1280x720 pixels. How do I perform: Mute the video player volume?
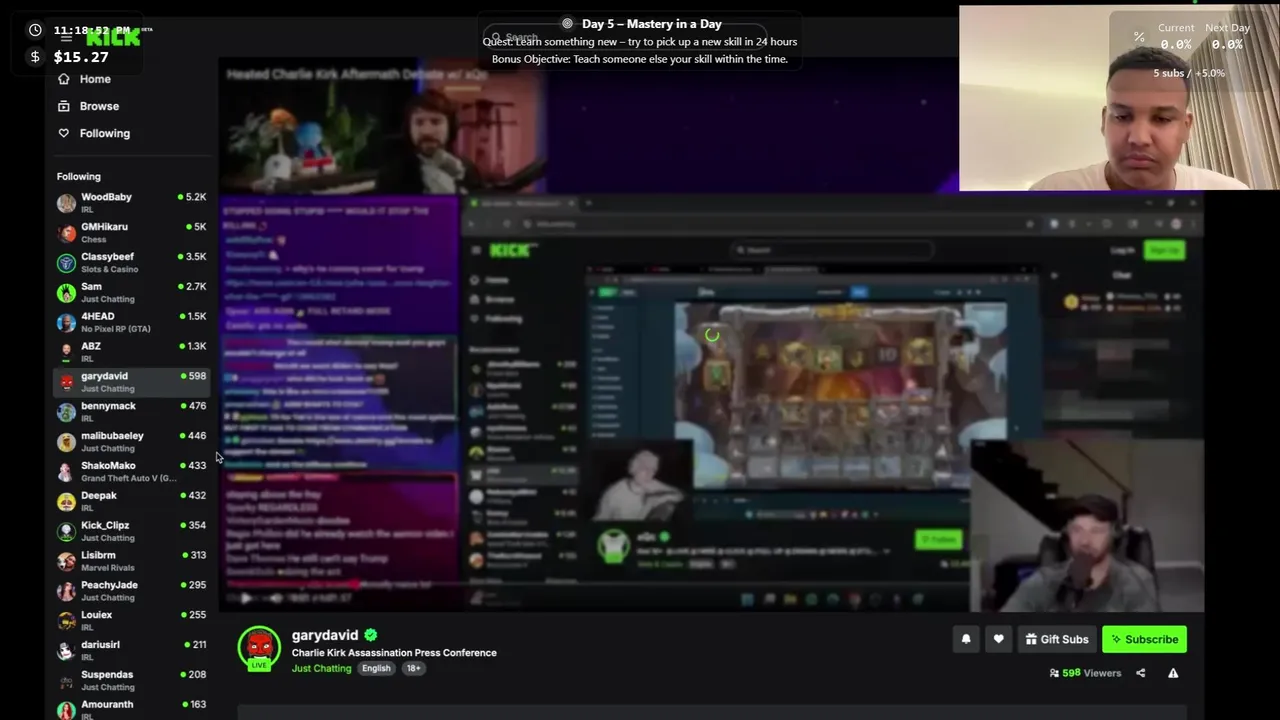point(275,598)
